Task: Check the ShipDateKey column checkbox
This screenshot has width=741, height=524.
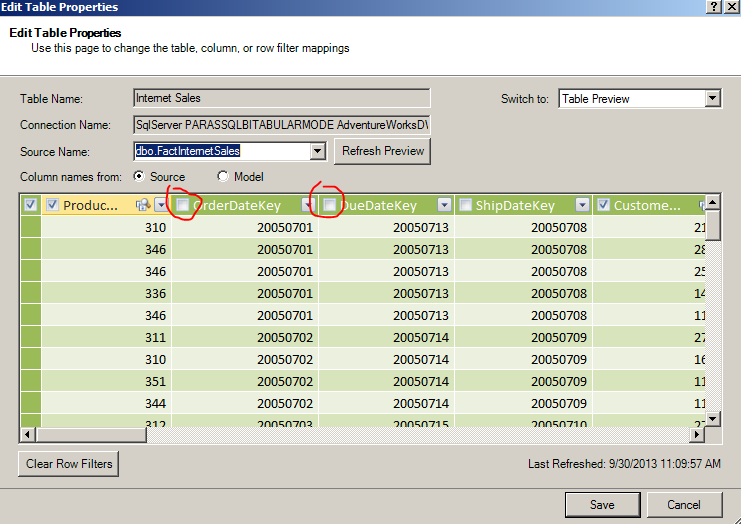Action: pyautogui.click(x=465, y=205)
